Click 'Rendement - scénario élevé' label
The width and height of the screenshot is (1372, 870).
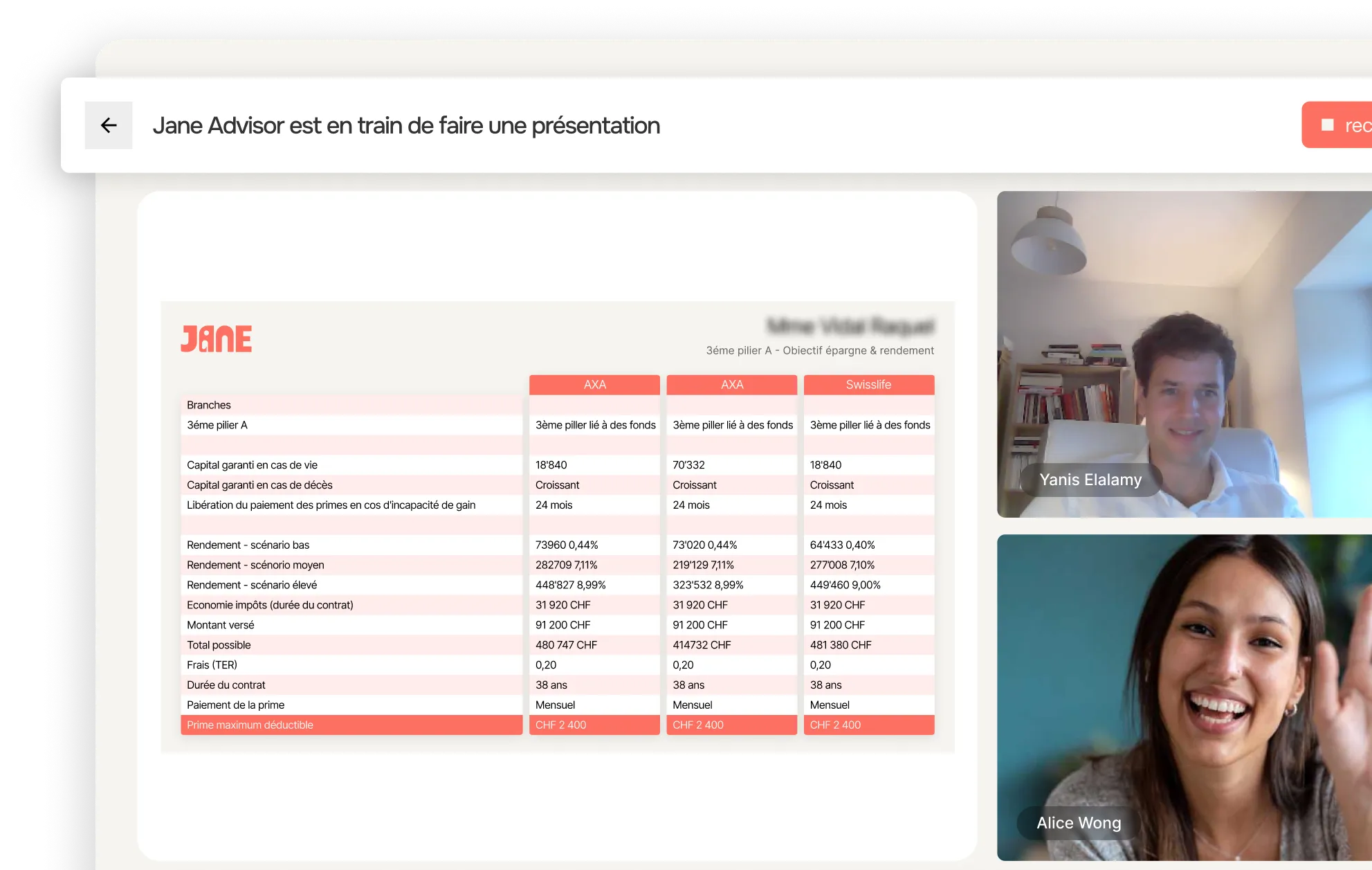click(252, 586)
